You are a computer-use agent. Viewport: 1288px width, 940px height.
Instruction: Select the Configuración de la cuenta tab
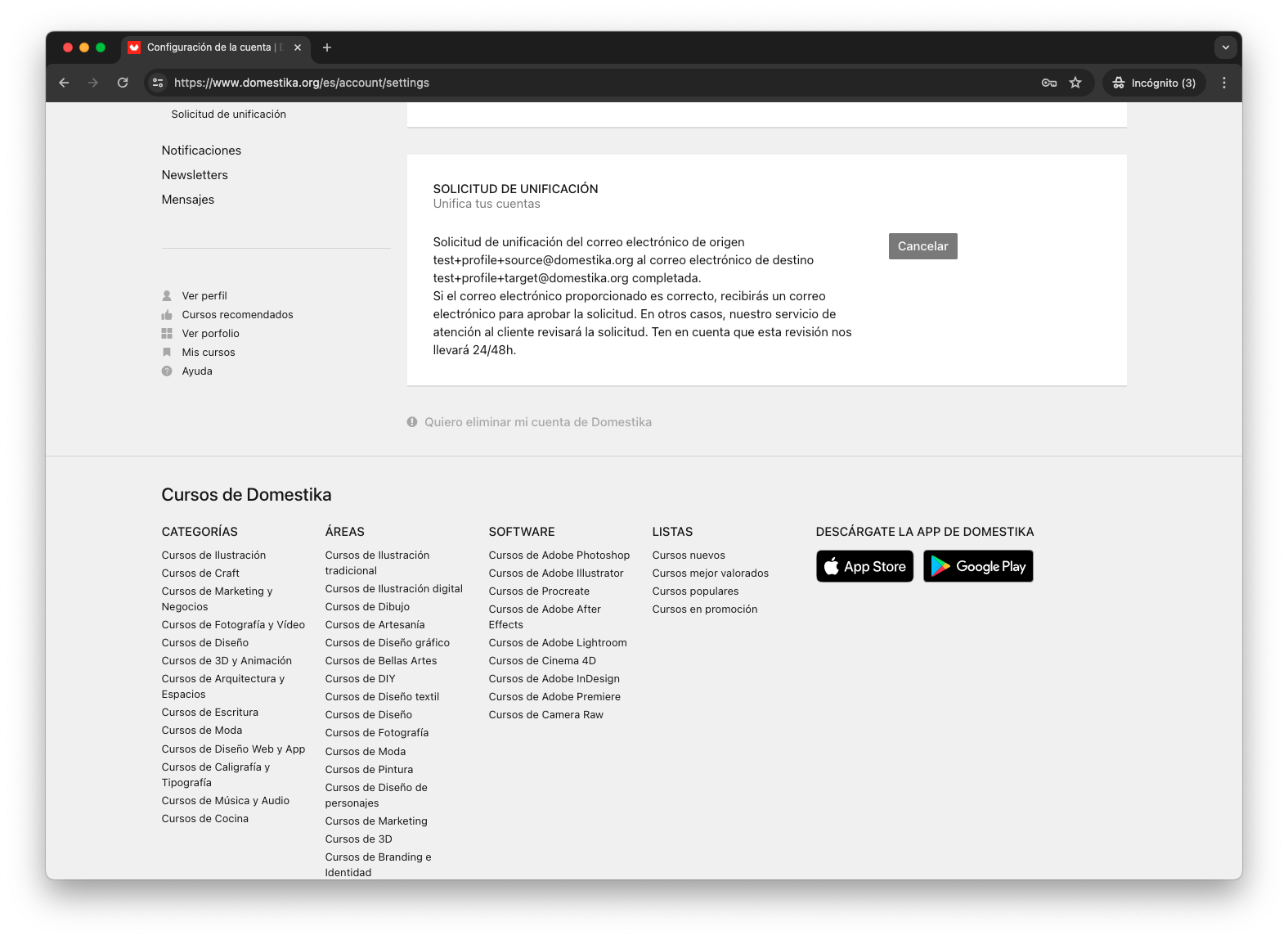pos(216,47)
